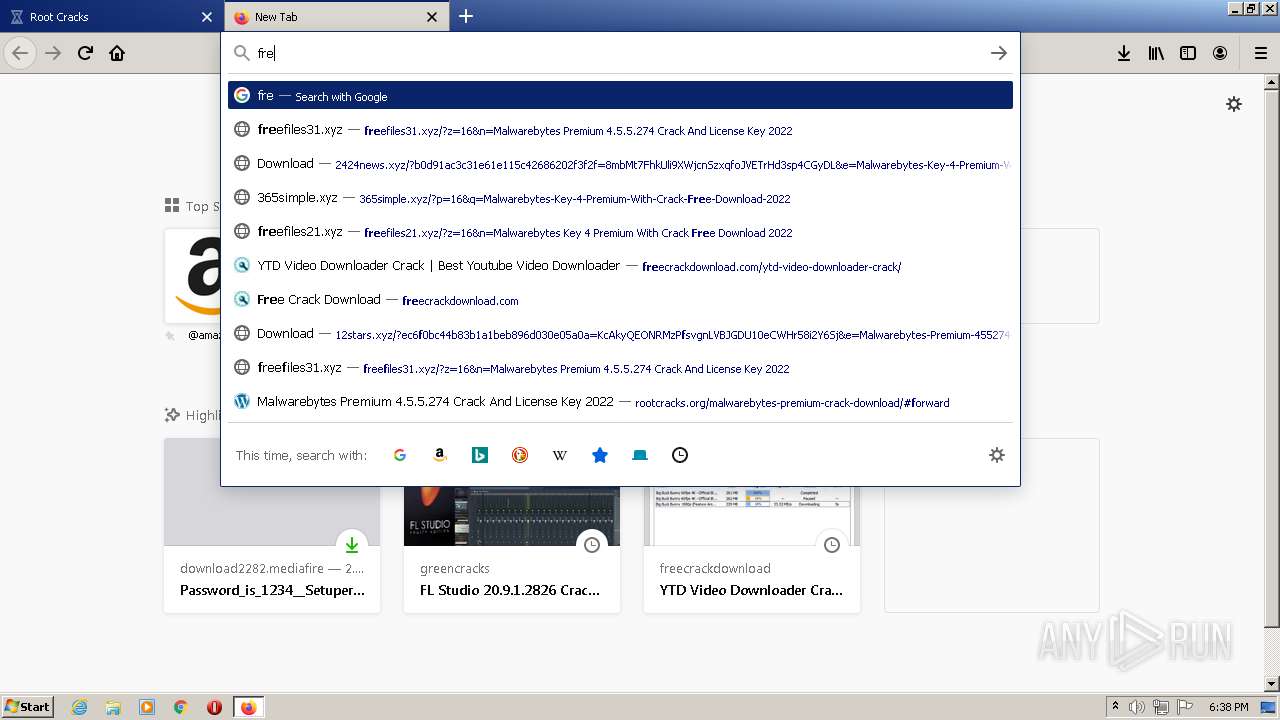Open the Downloads panel
Viewport: 1280px width, 720px height.
pos(1124,53)
